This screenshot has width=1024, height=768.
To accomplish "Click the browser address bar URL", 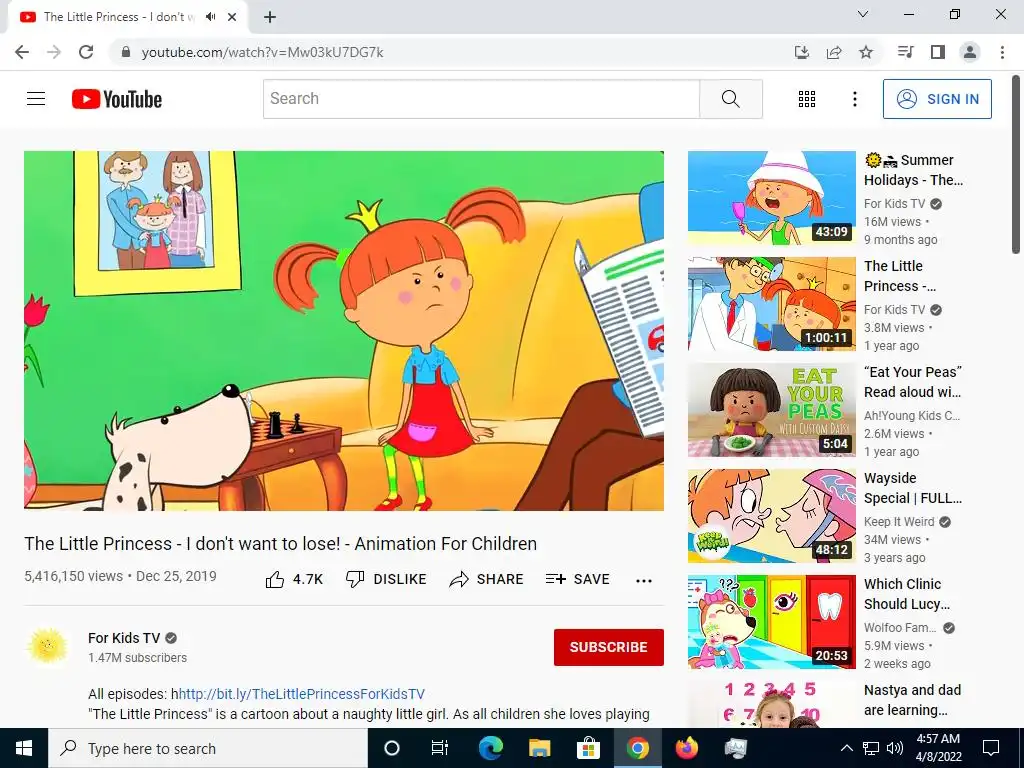I will pos(263,52).
